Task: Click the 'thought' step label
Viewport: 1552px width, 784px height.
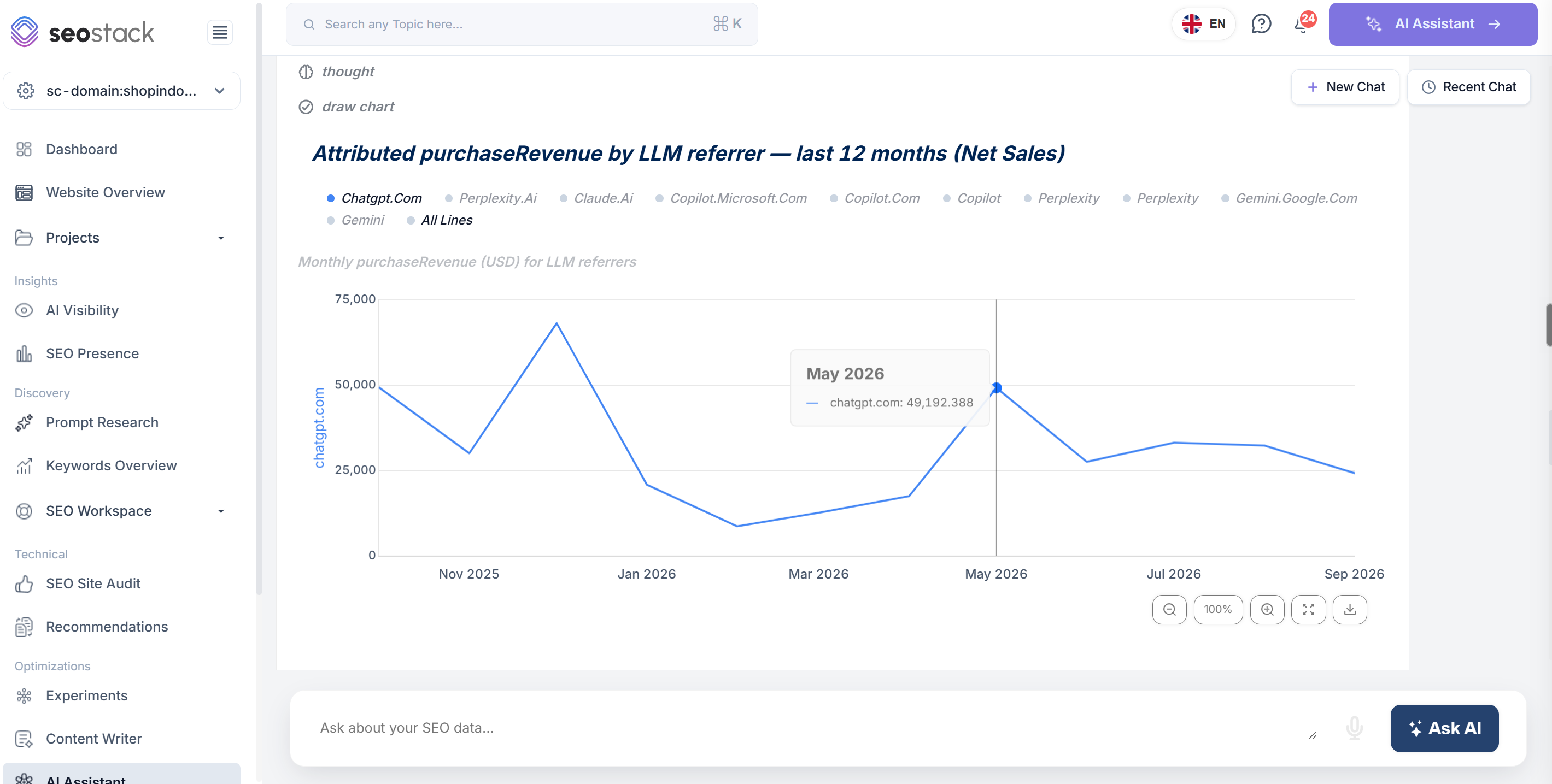Action: tap(348, 72)
